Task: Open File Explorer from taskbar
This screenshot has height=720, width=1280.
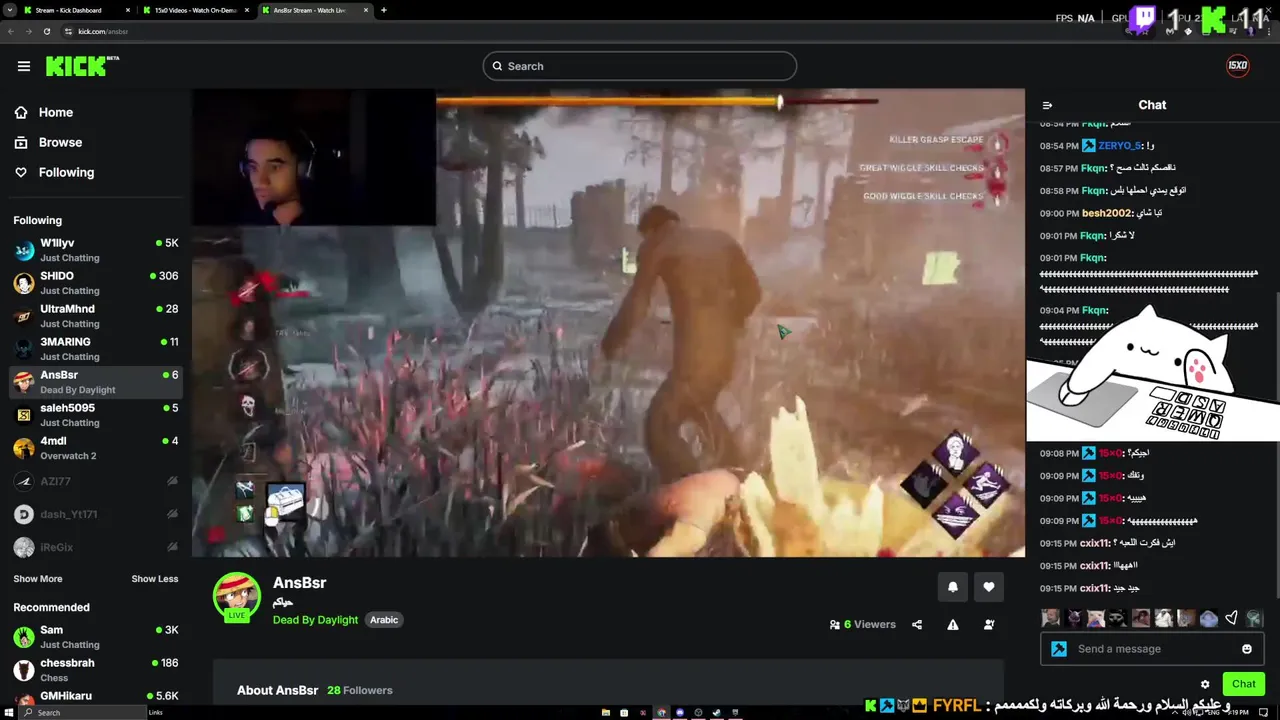Action: point(606,713)
